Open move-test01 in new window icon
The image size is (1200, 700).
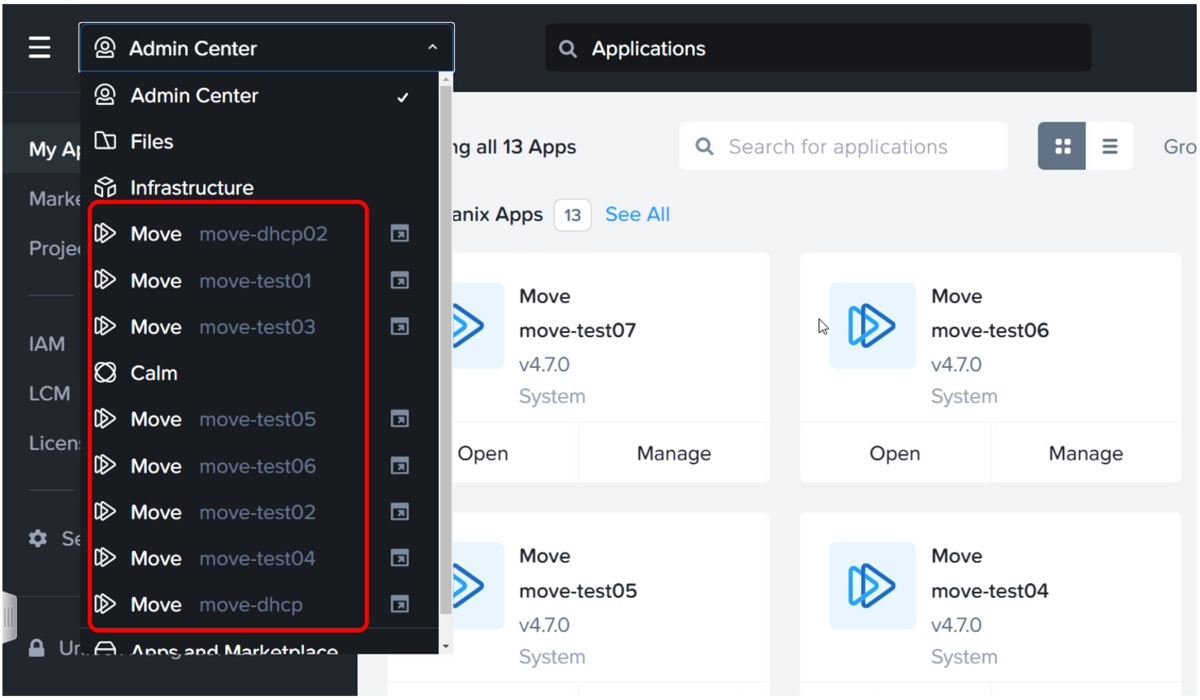click(x=399, y=281)
